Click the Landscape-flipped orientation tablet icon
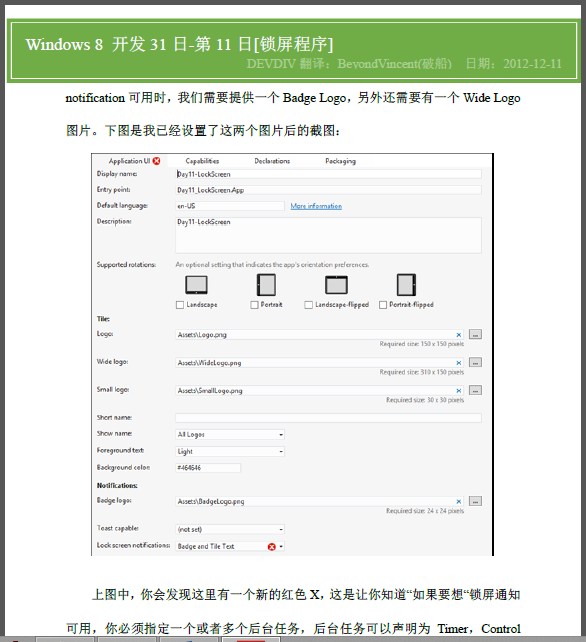 (336, 285)
